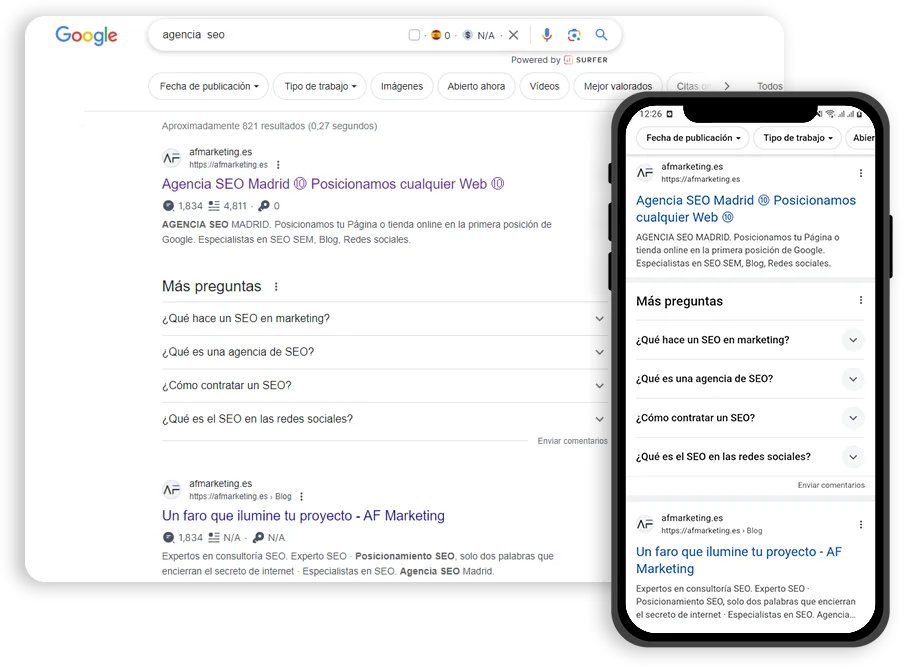
Task: Expand phone '¿Qué es el SEO en las redes sociales?'
Action: [749, 456]
